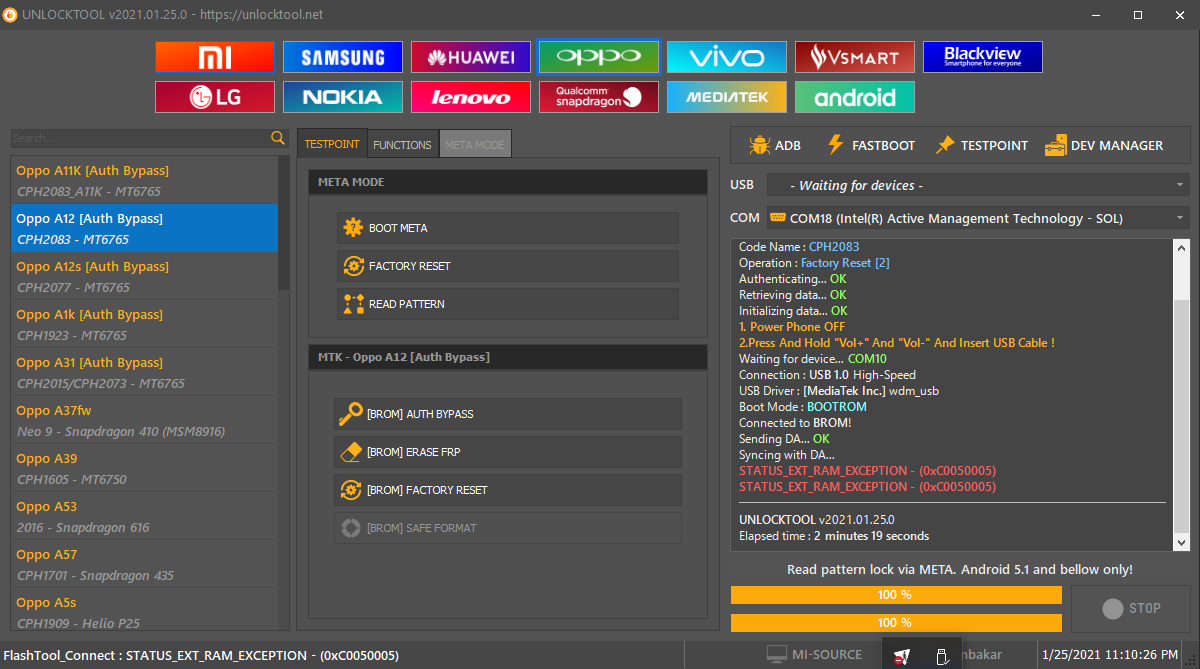Select the MediaTek brand logo
Viewport: 1200px width, 669px height.
point(727,97)
